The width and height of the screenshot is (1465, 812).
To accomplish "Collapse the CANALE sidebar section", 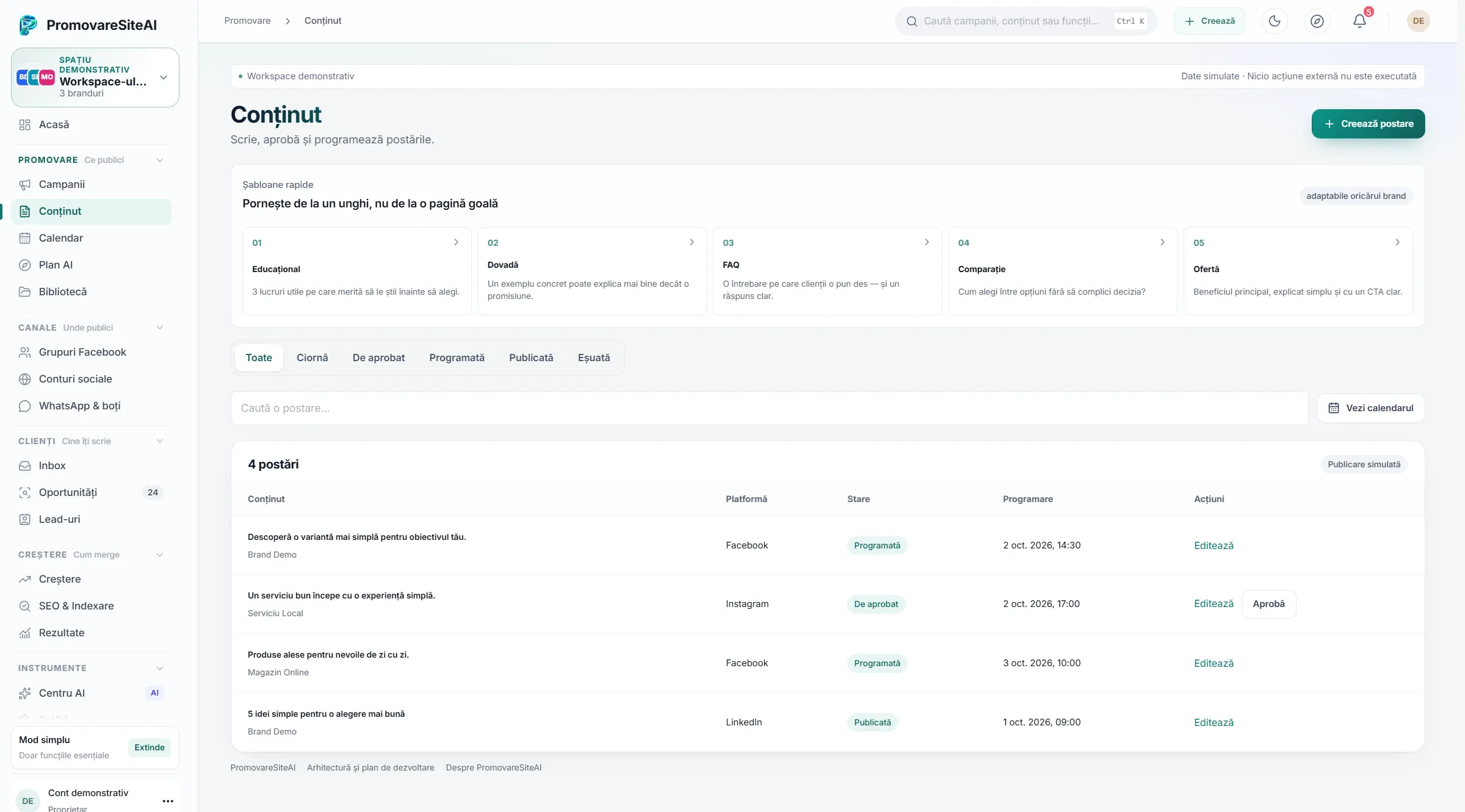I will pos(160,328).
